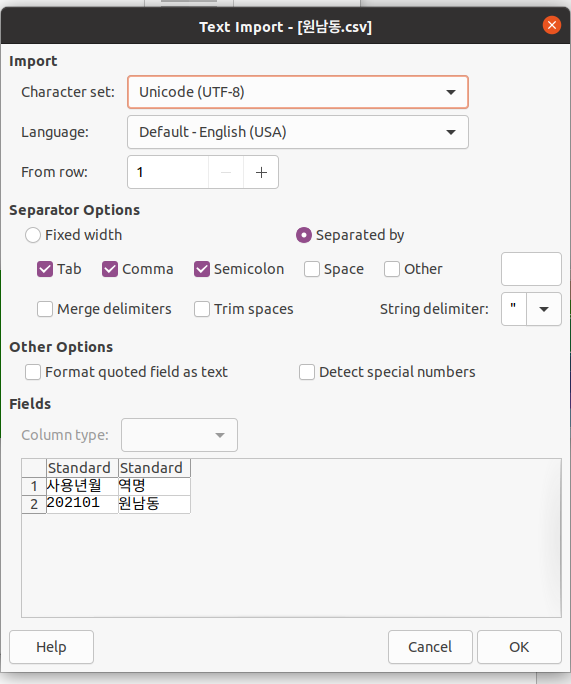Click the Help button
Image resolution: width=571 pixels, height=684 pixels.
click(51, 647)
